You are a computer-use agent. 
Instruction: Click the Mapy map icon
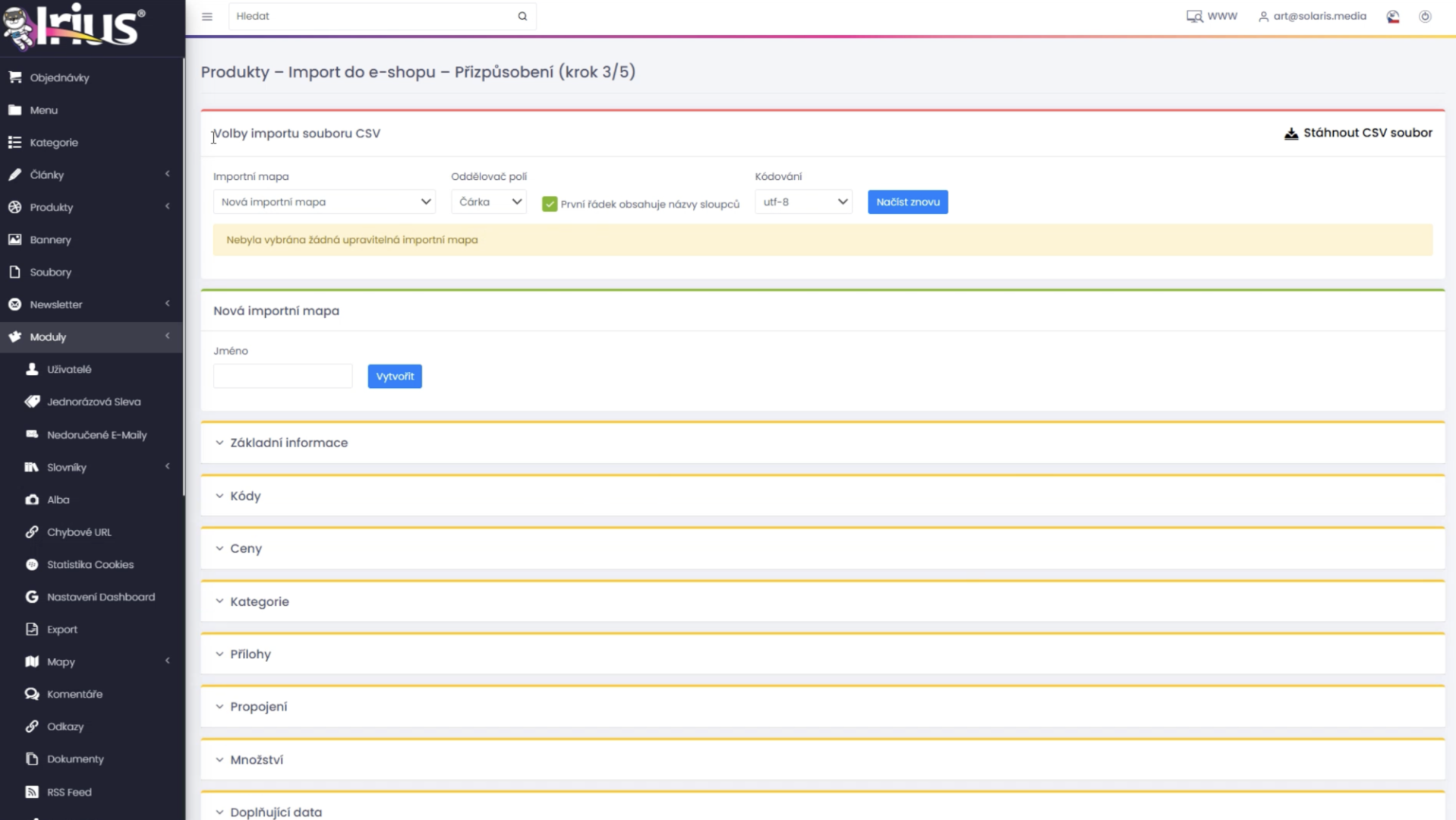coord(32,661)
